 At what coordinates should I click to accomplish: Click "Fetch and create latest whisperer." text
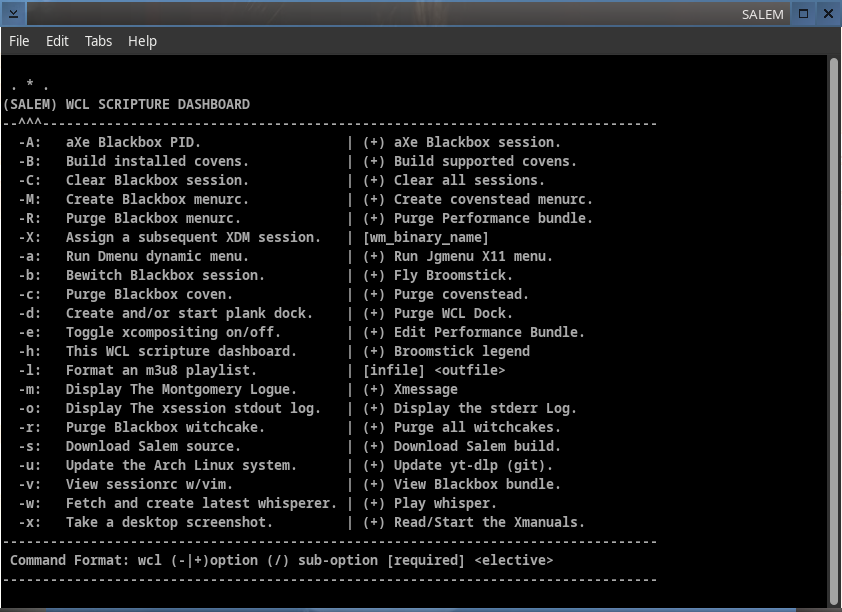point(201,503)
